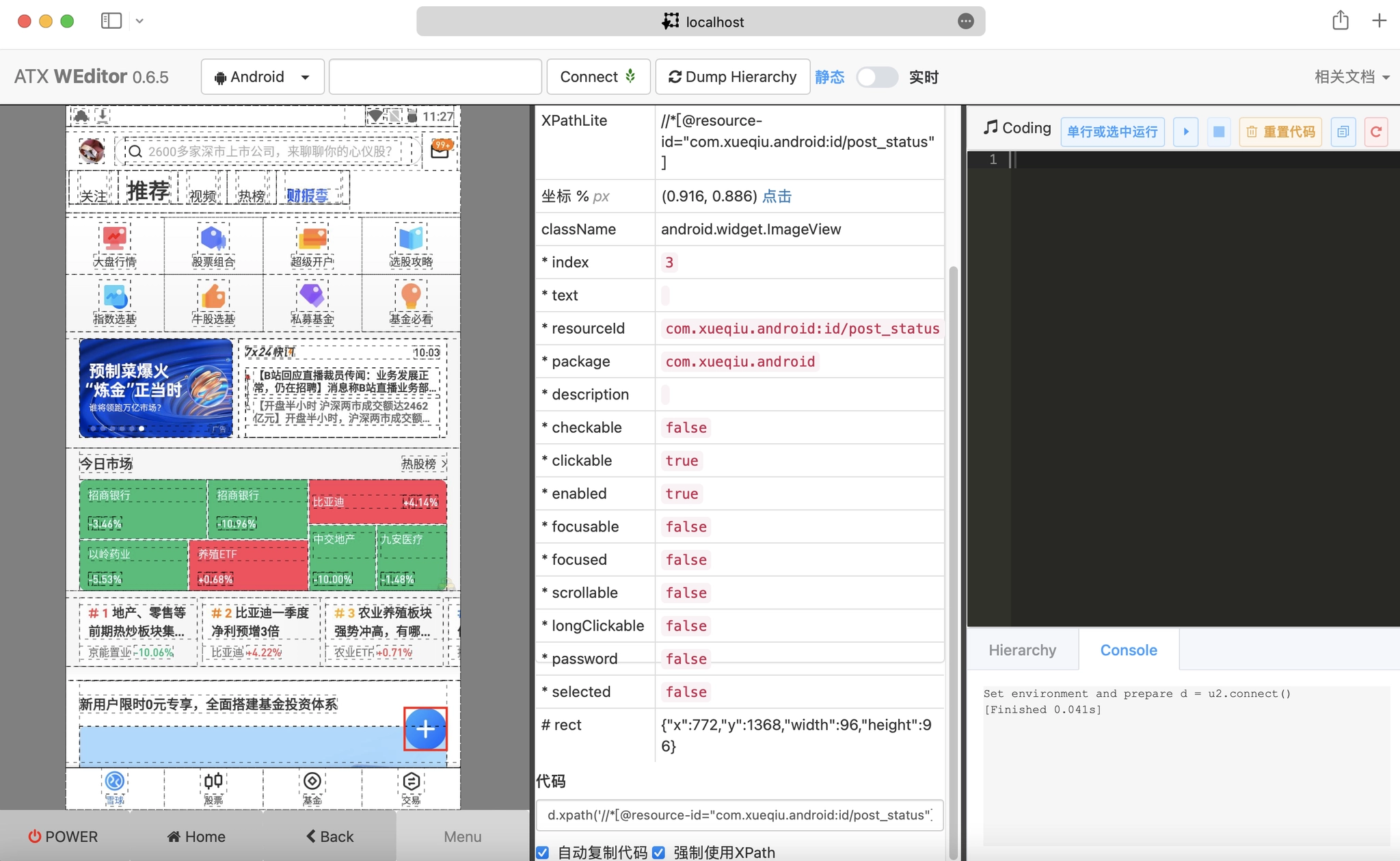Viewport: 1400px width, 861px height.
Task: Click the 单行或选中运行 button
Action: [x=1112, y=131]
